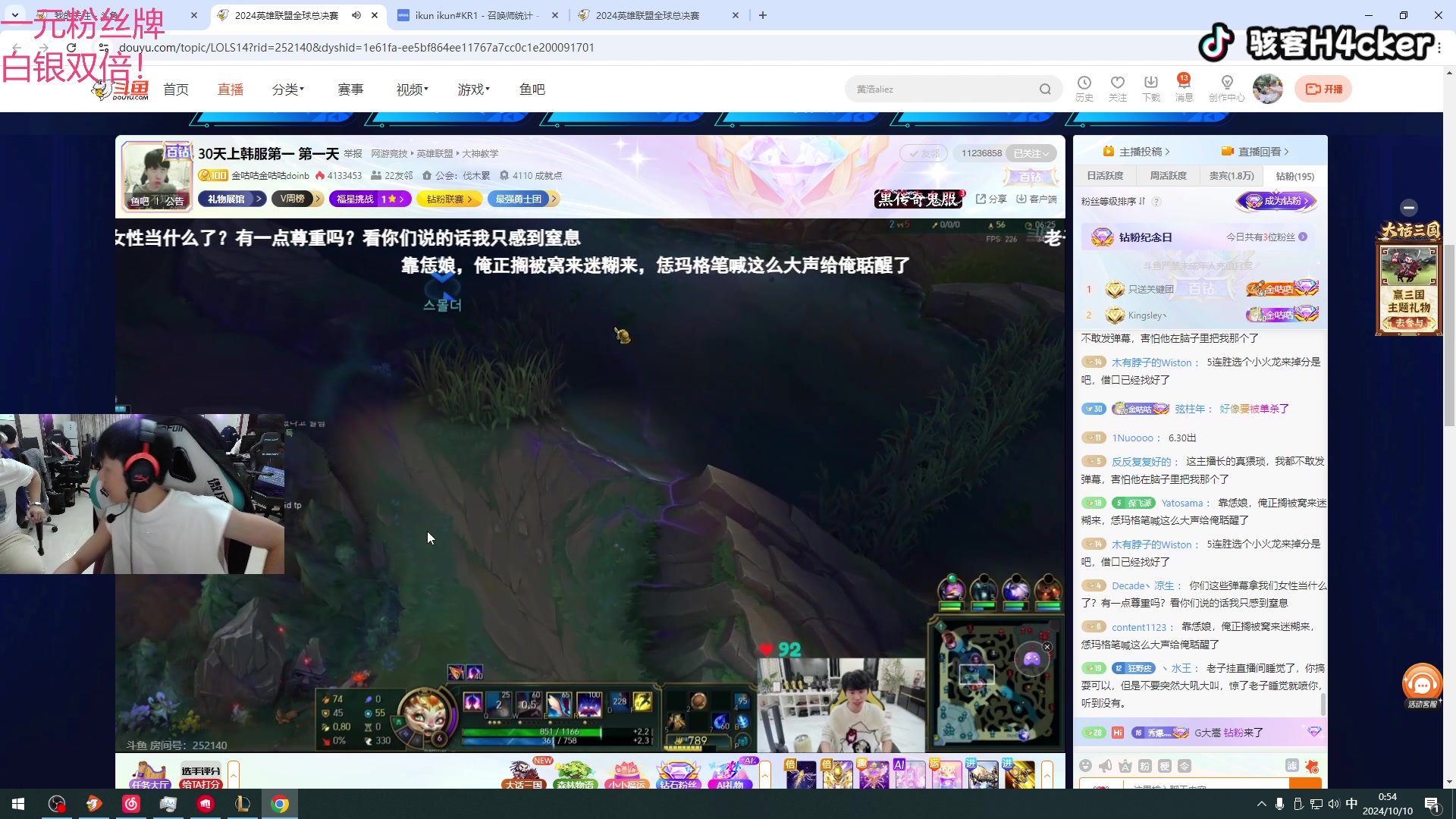Screen dimensions: 1456x819
Task: Open the user profile avatar
Action: click(x=1267, y=89)
